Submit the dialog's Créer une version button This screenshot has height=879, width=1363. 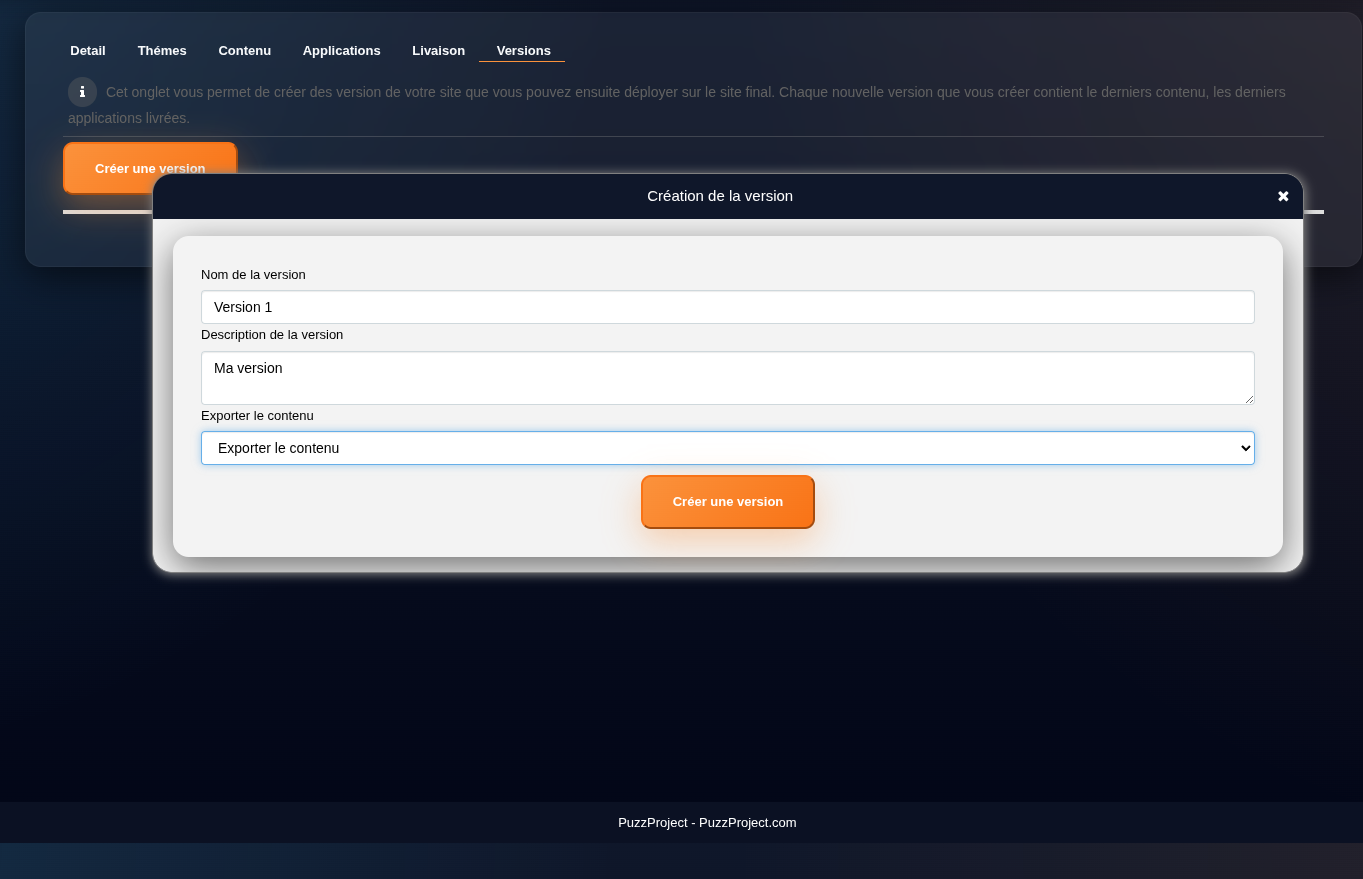click(727, 502)
